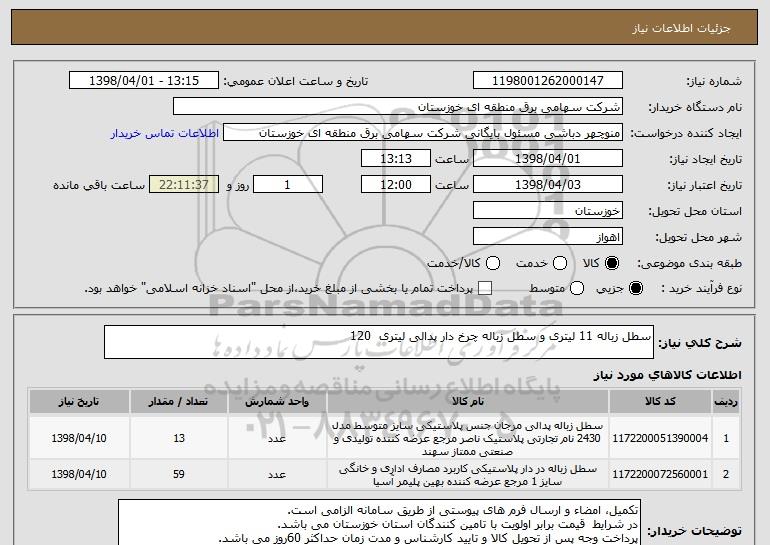
Task: Click the شماره نیاز number field
Action: coord(548,81)
